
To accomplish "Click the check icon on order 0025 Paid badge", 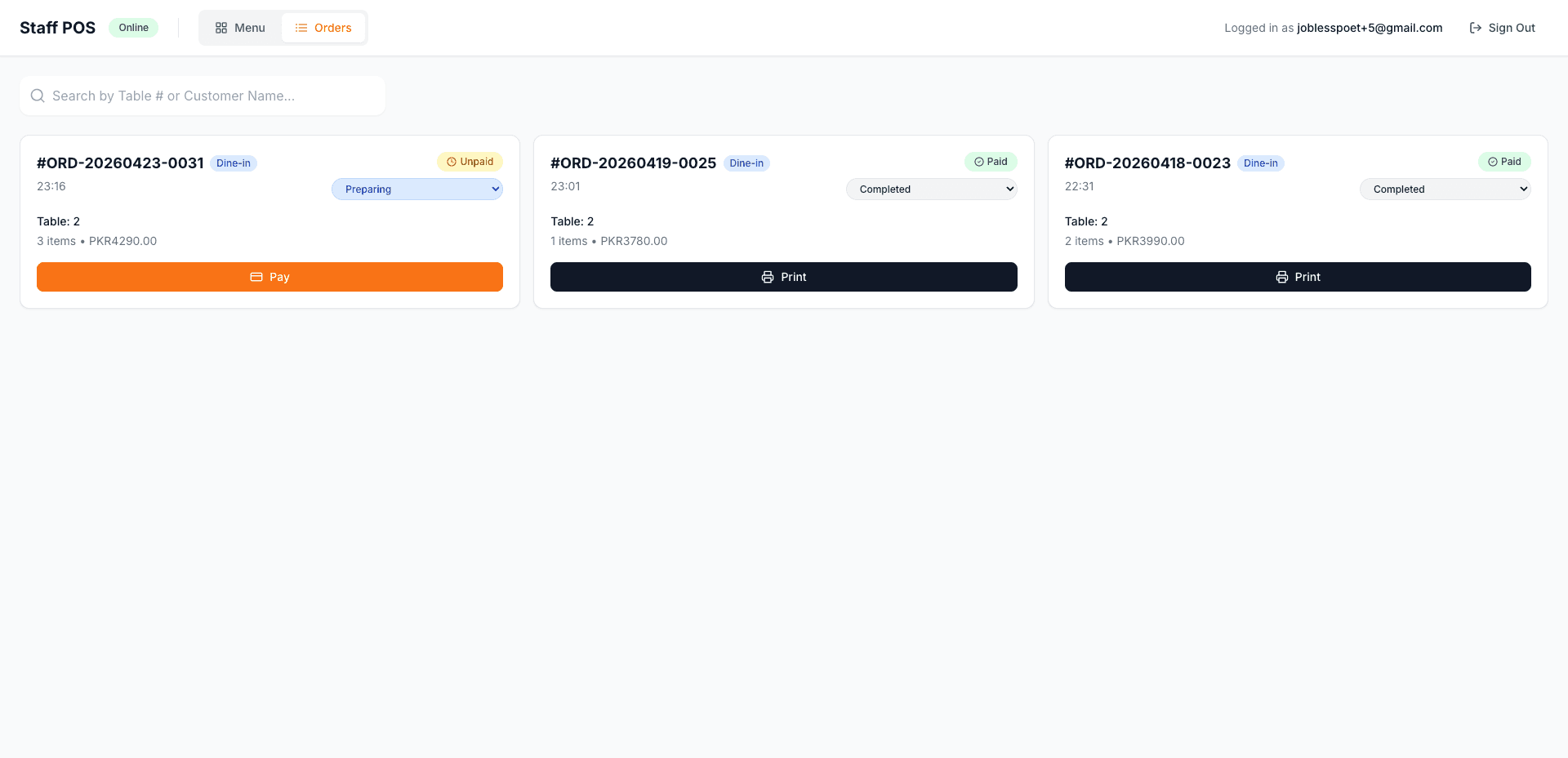I will pyautogui.click(x=979, y=162).
